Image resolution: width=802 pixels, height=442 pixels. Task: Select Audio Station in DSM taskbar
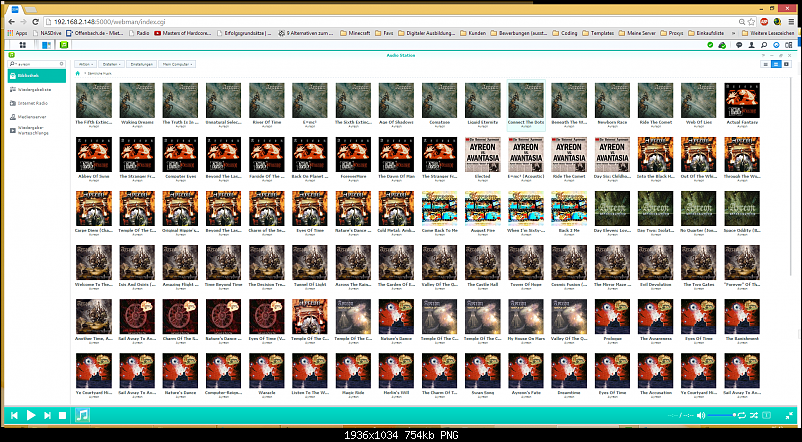64,45
